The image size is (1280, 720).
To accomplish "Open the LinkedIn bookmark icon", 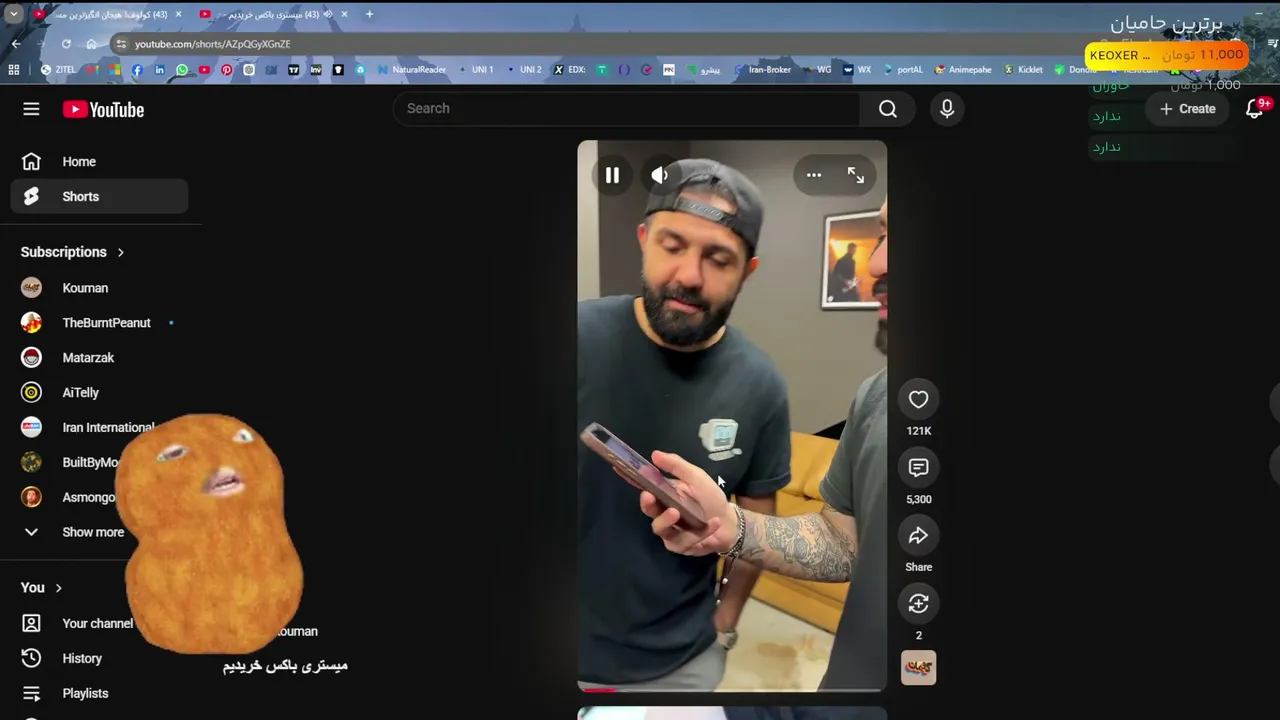I will click(159, 70).
